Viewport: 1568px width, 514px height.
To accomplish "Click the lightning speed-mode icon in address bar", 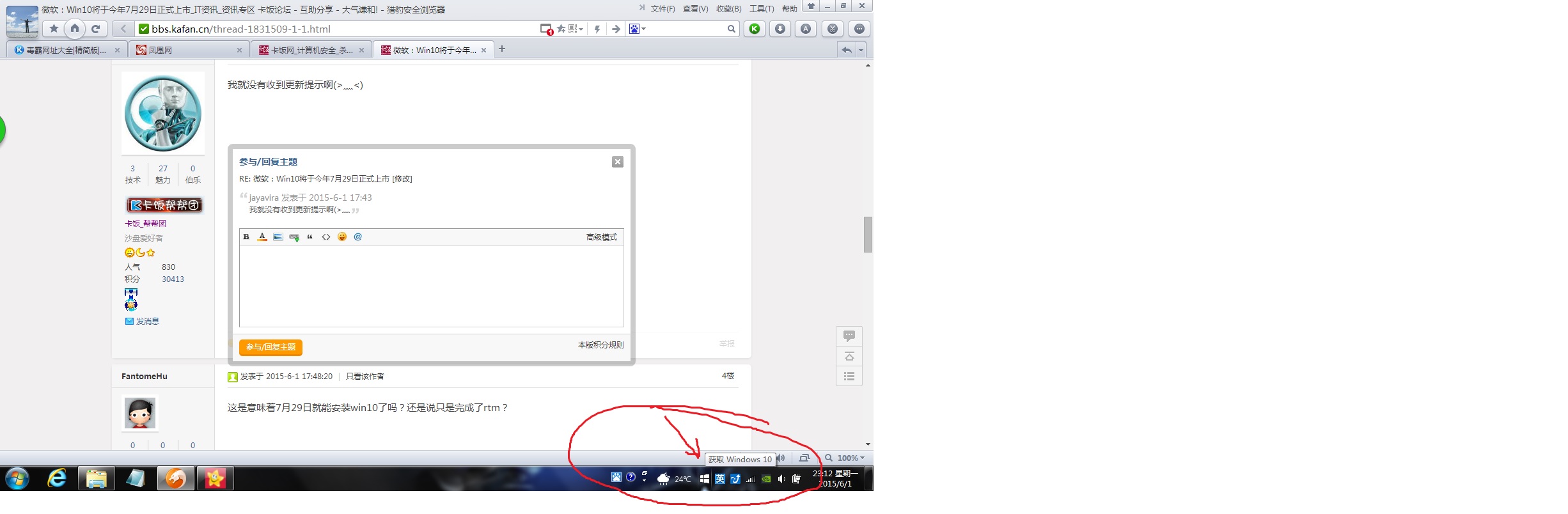I will 597,29.
